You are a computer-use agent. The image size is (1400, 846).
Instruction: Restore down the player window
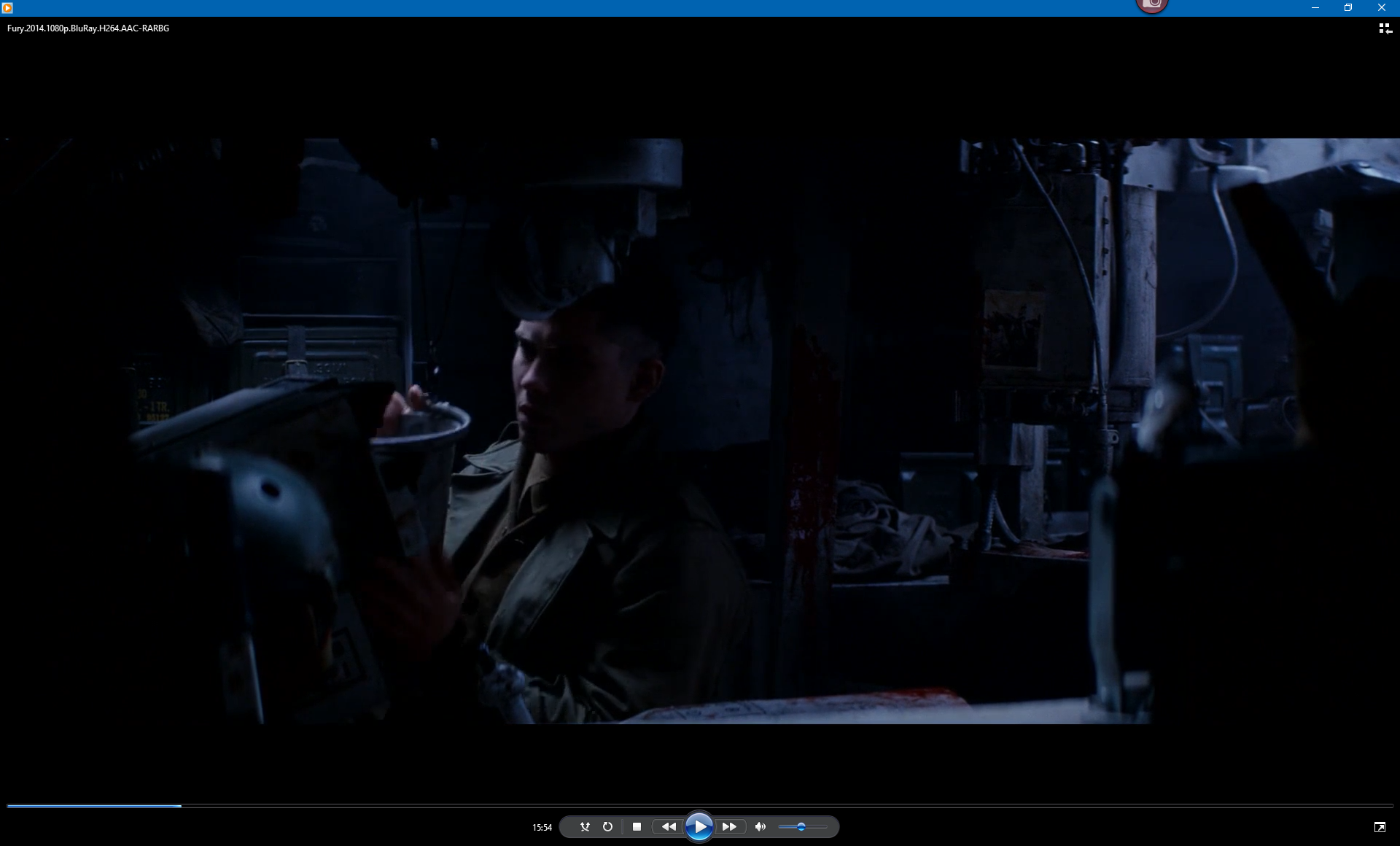tap(1348, 7)
